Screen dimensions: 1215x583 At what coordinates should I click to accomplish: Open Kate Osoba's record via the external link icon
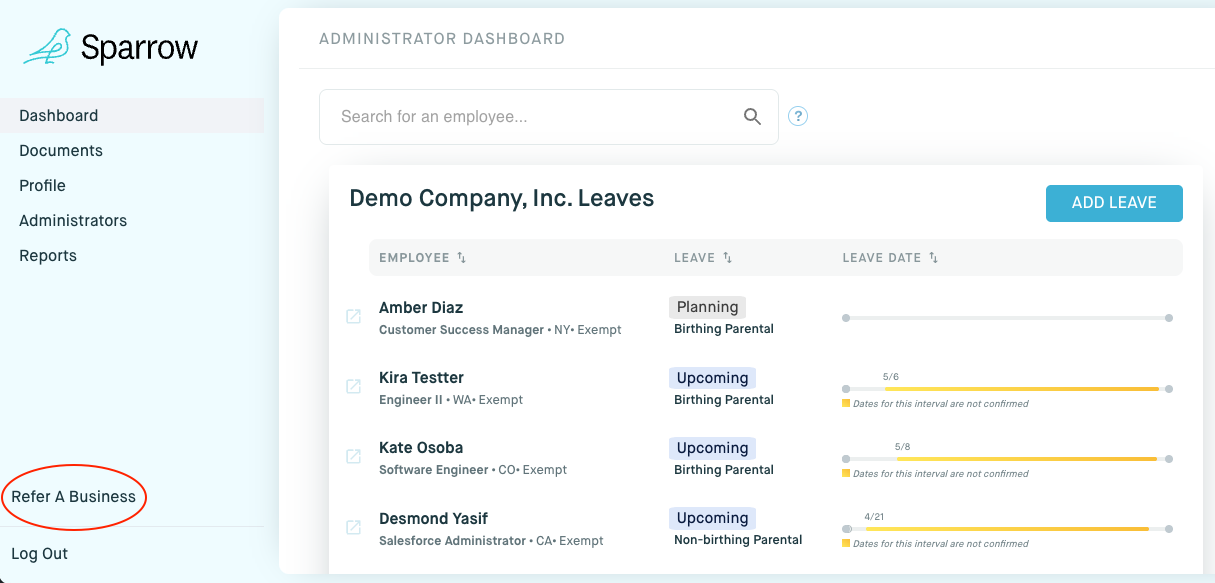coord(353,457)
